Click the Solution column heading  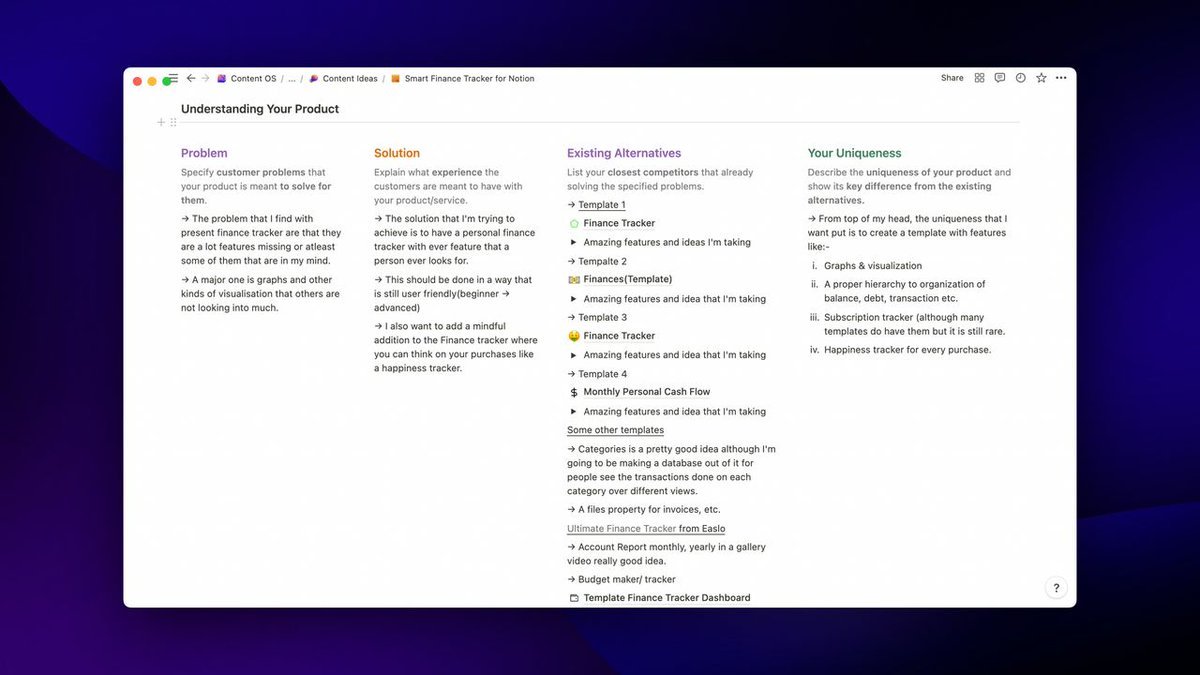pos(397,153)
